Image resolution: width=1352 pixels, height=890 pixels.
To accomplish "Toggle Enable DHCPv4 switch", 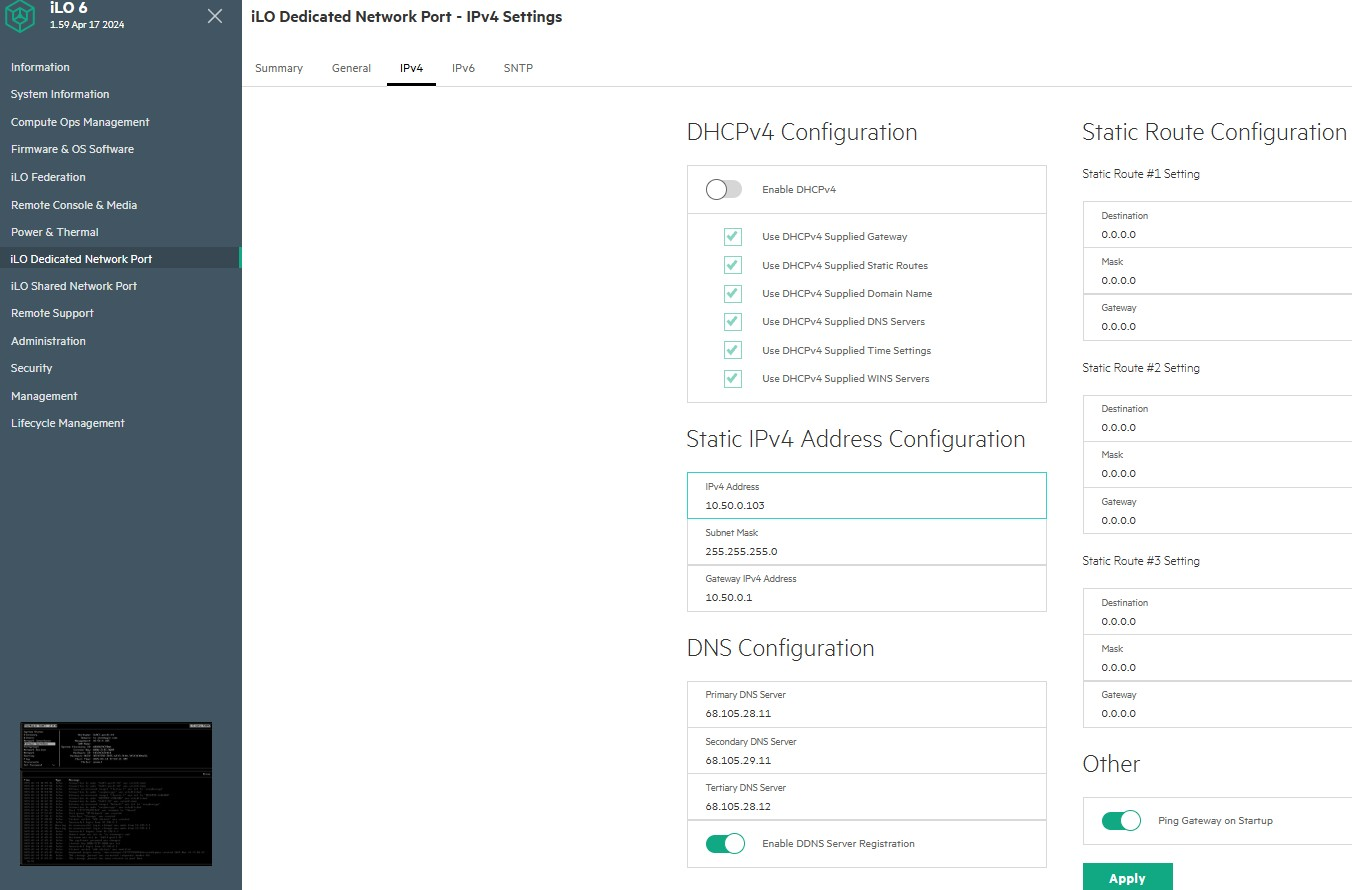I will pos(724,189).
